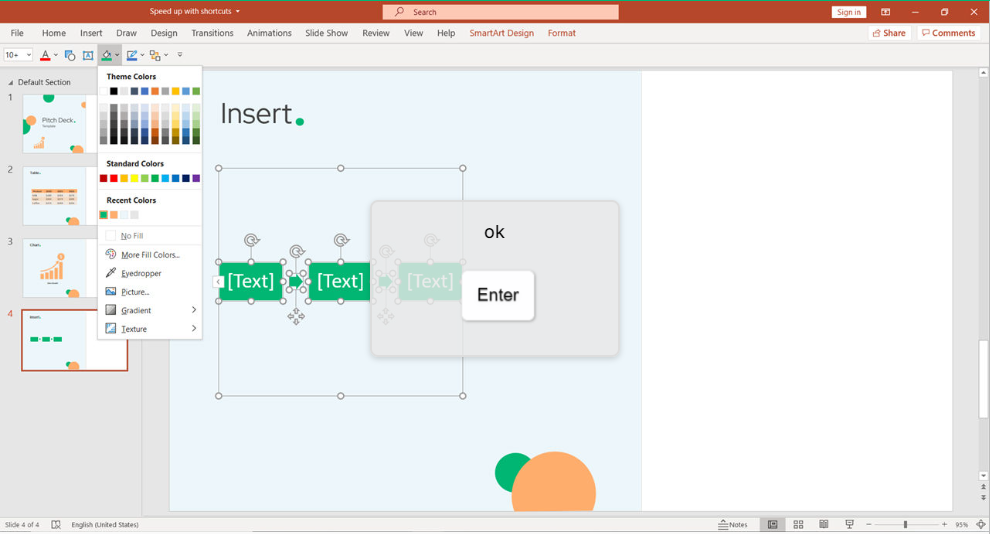Click the 95% zoom level
This screenshot has height=534, width=990.
(962, 525)
